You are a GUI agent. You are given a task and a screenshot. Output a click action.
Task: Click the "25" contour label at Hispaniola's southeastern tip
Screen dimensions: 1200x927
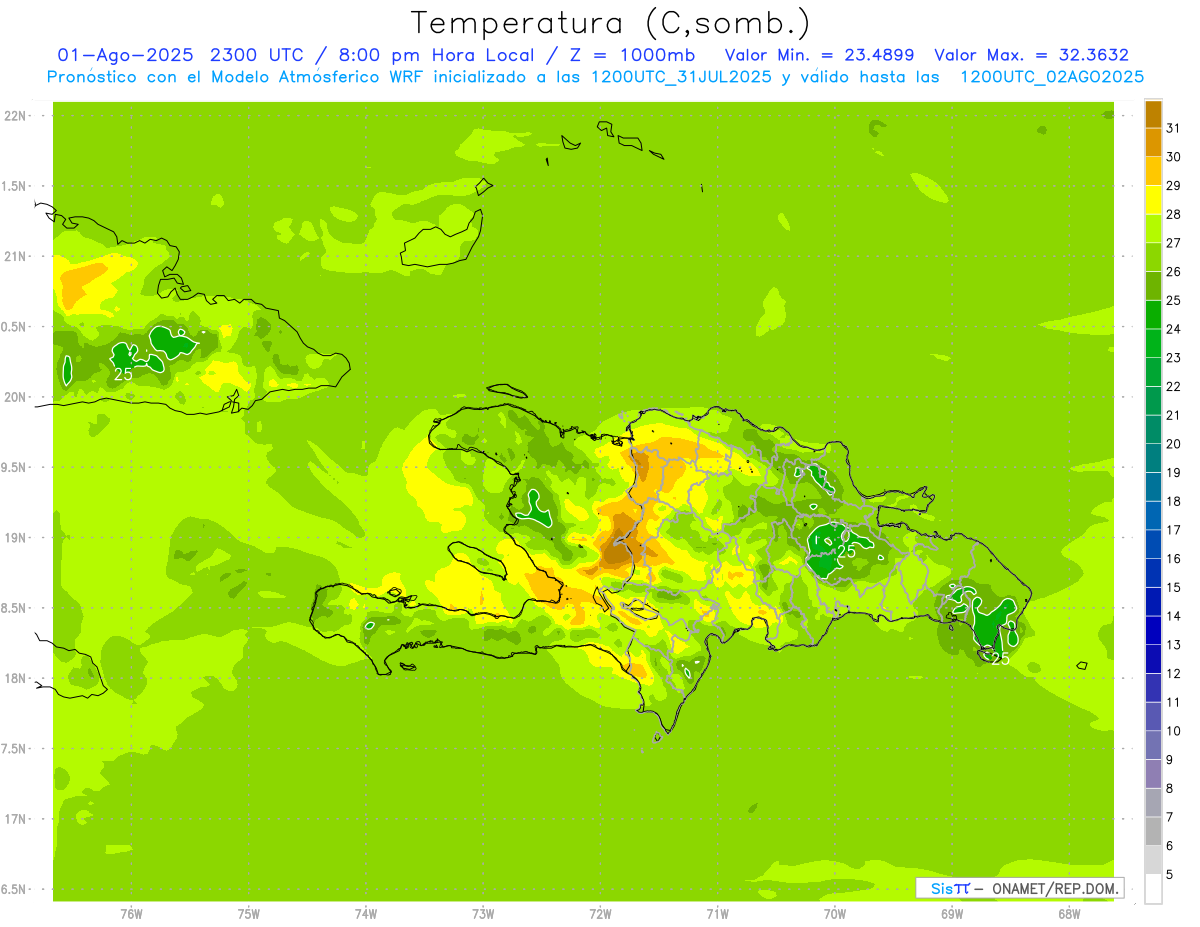click(999, 659)
